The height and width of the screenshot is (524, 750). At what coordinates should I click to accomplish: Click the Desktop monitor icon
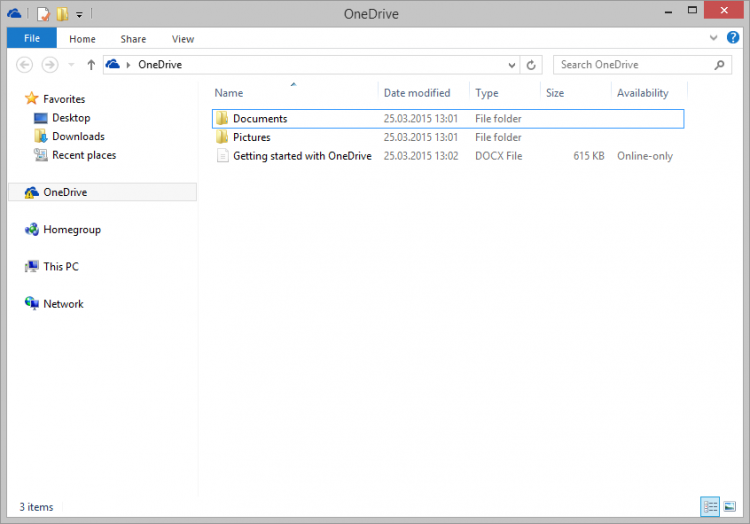pos(41,118)
